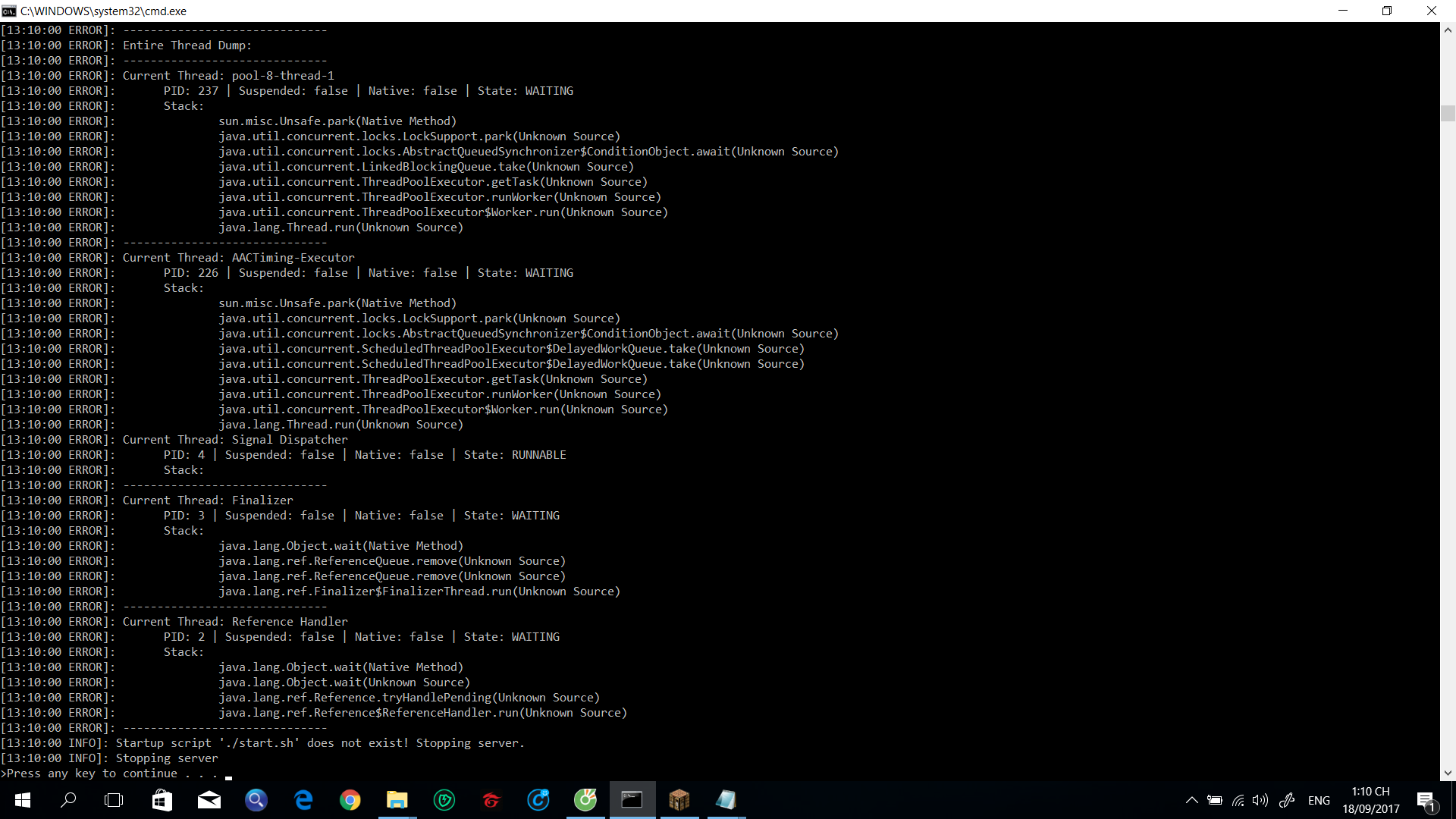Image resolution: width=1456 pixels, height=819 pixels.
Task: Switch input language from ENG
Action: point(1319,800)
